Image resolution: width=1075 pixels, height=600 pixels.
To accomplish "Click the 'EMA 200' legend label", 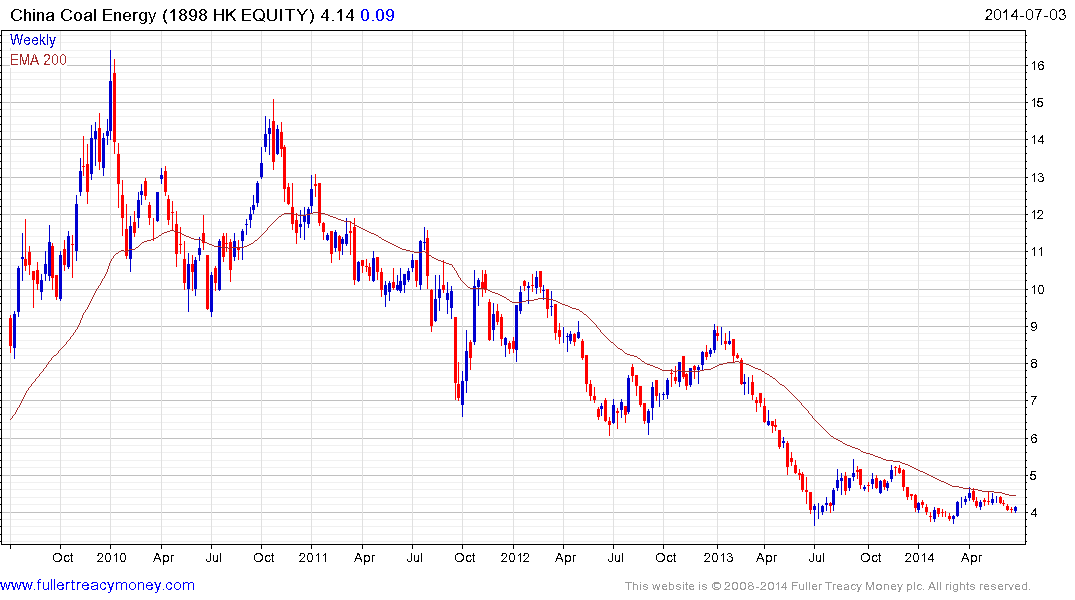I will [38, 60].
